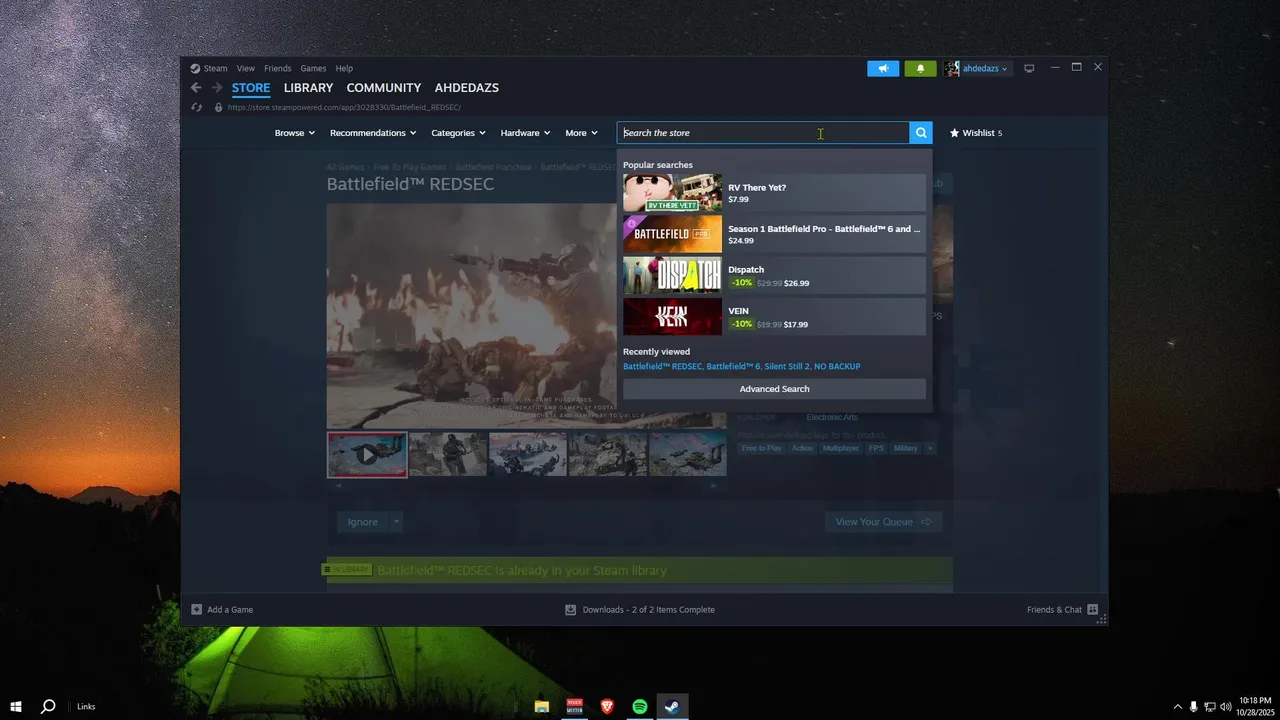Click the Add a Game plus icon
The image size is (1280, 720).
tap(197, 609)
